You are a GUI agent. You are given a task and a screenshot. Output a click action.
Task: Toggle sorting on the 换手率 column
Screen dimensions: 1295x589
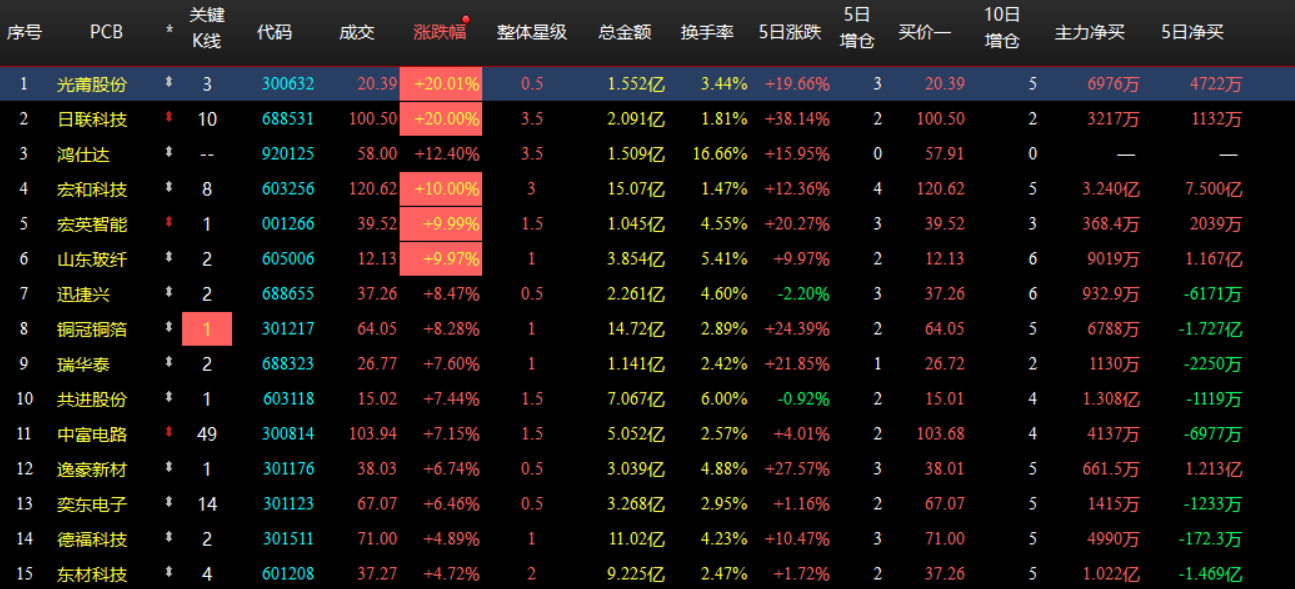(706, 31)
